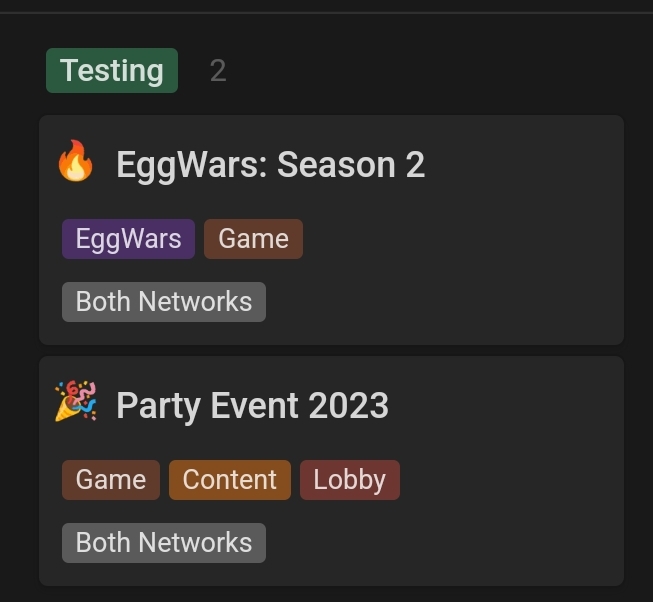
Task: Click the party popper emoji icon
Action: point(75,401)
